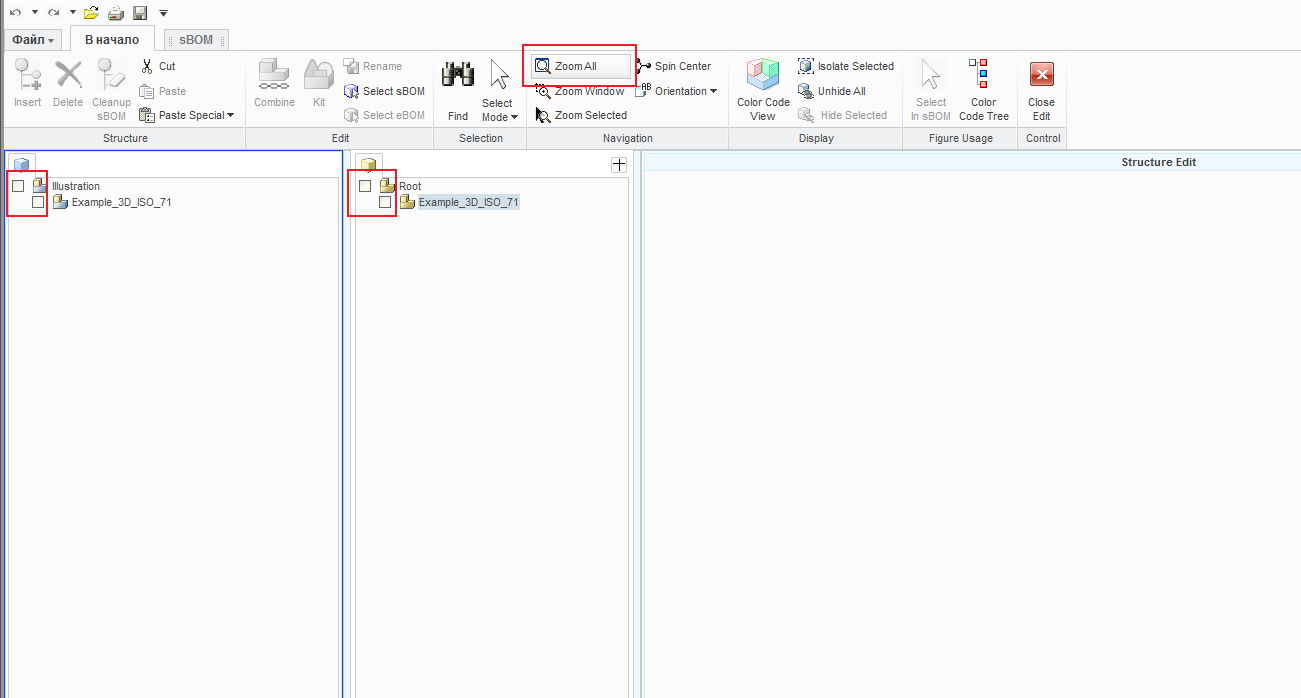Click the Redo arrow icon
Screen dimensions: 1301x698
point(54,12)
